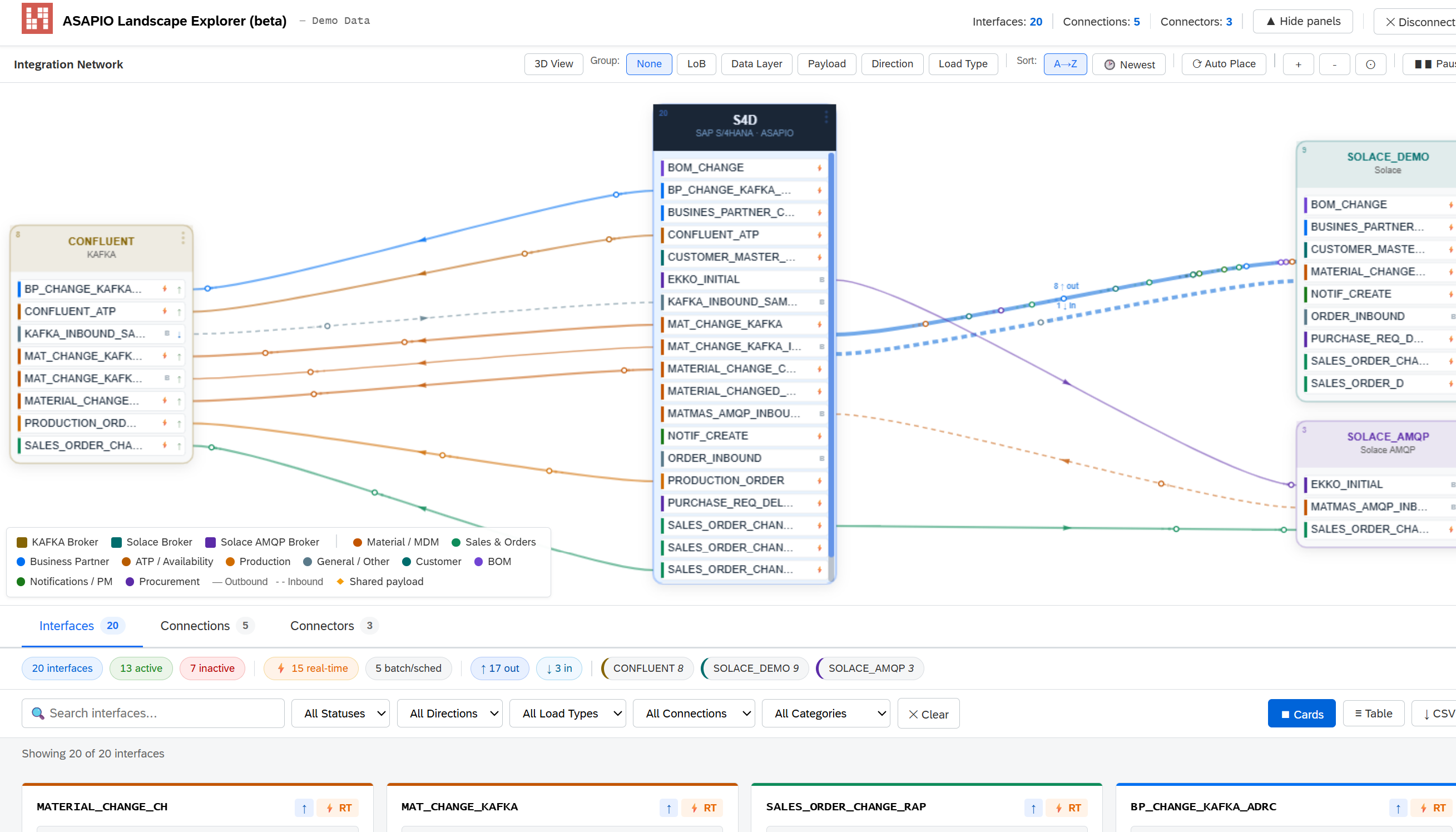
Task: Click down arrow on CONFLUENT KAFKA_INBOUND_SA row
Action: click(179, 334)
